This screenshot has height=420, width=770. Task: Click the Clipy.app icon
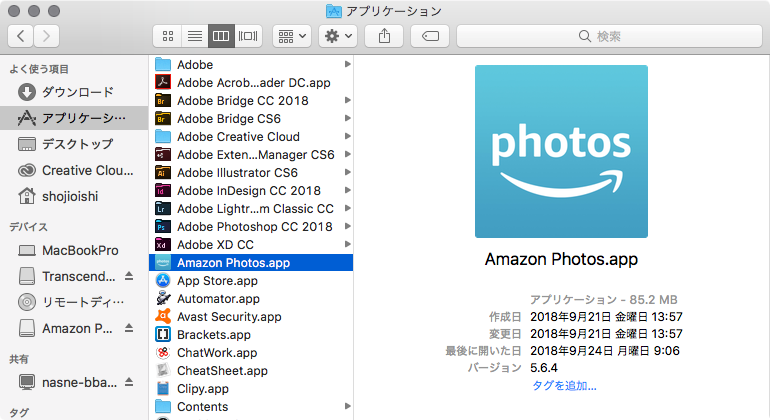[163, 389]
